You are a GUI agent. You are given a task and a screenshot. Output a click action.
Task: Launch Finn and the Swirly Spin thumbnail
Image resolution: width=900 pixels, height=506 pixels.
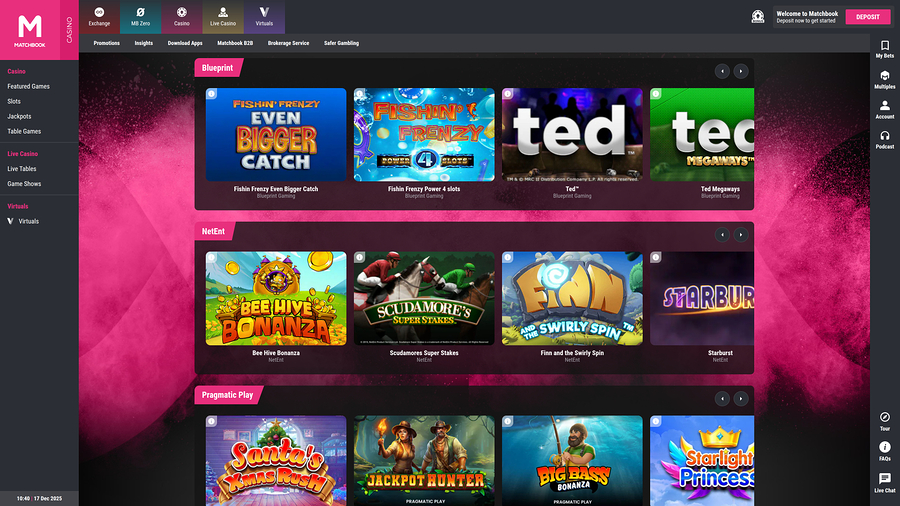pyautogui.click(x=572, y=298)
